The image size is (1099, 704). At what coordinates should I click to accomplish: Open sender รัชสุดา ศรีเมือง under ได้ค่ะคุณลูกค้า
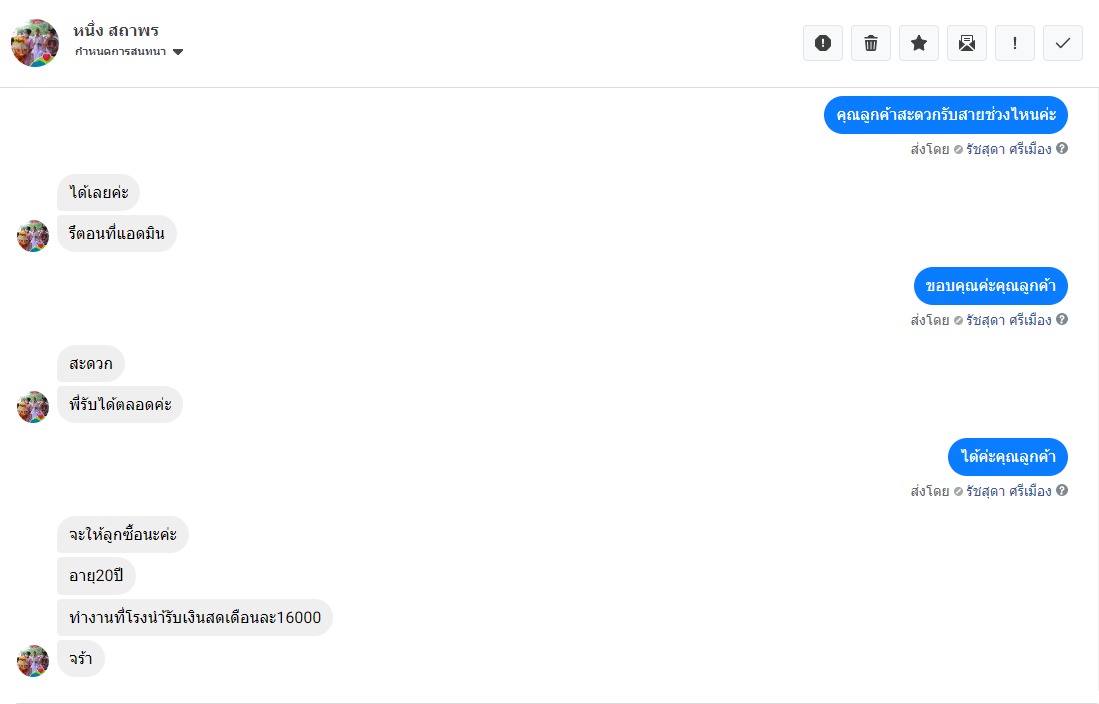click(1008, 491)
